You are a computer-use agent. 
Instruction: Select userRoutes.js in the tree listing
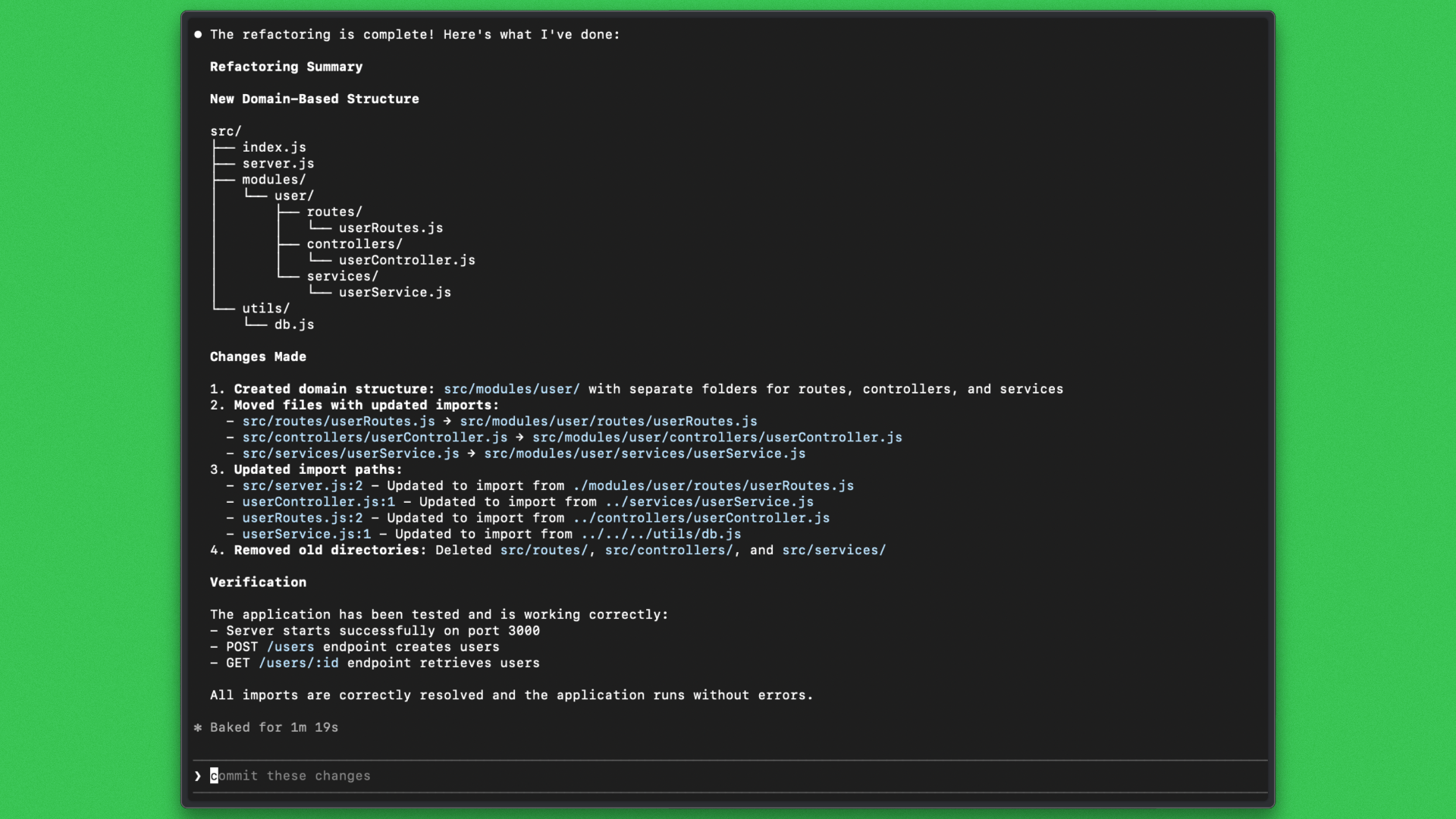click(391, 228)
